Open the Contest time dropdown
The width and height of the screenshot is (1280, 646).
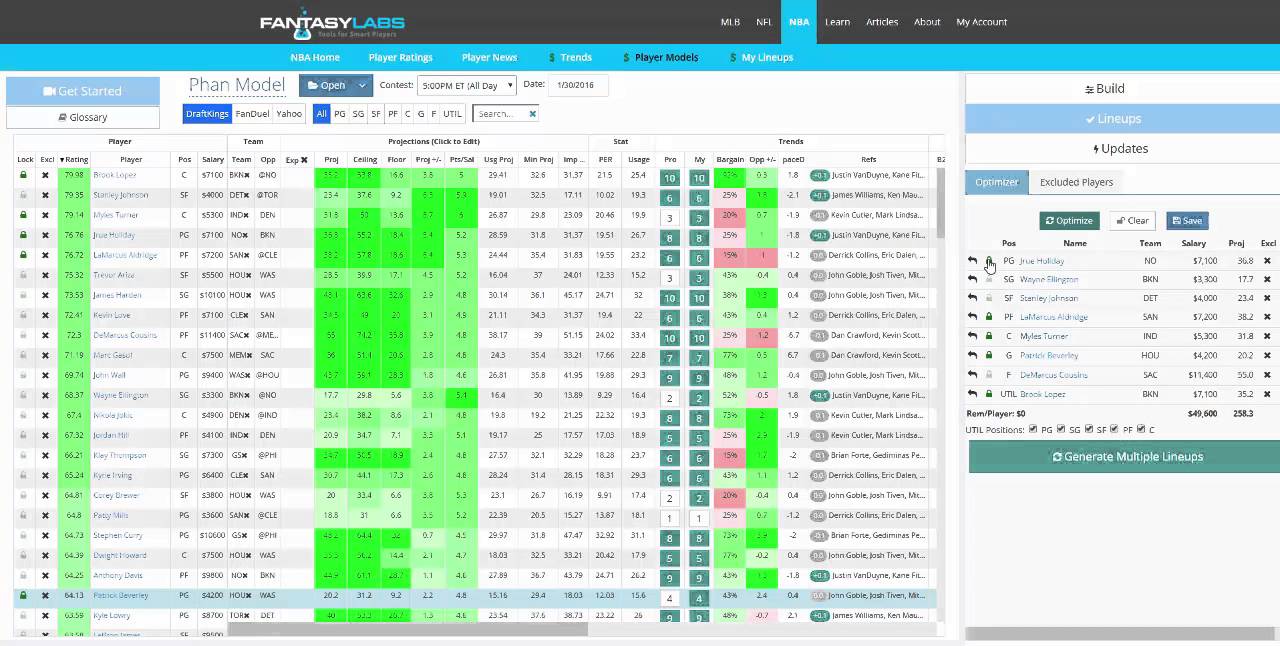coord(466,85)
